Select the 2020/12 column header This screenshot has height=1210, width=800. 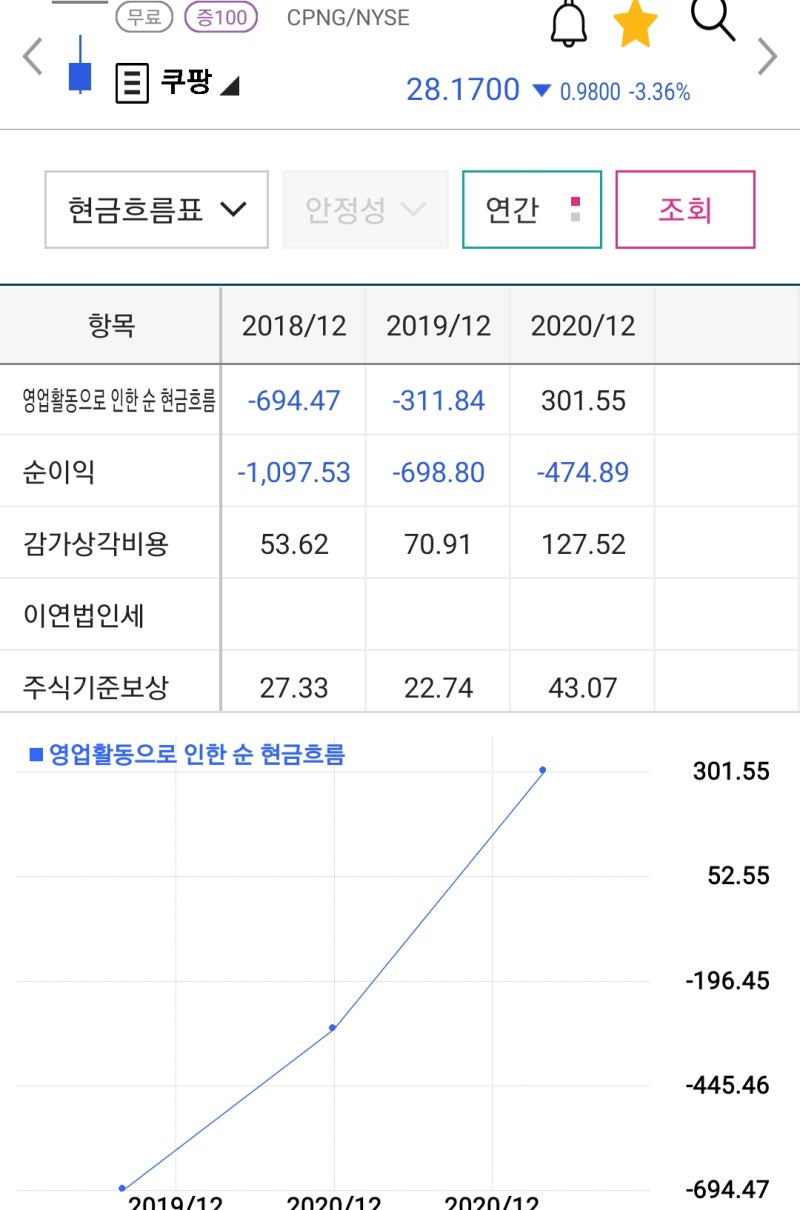pyautogui.click(x=583, y=326)
